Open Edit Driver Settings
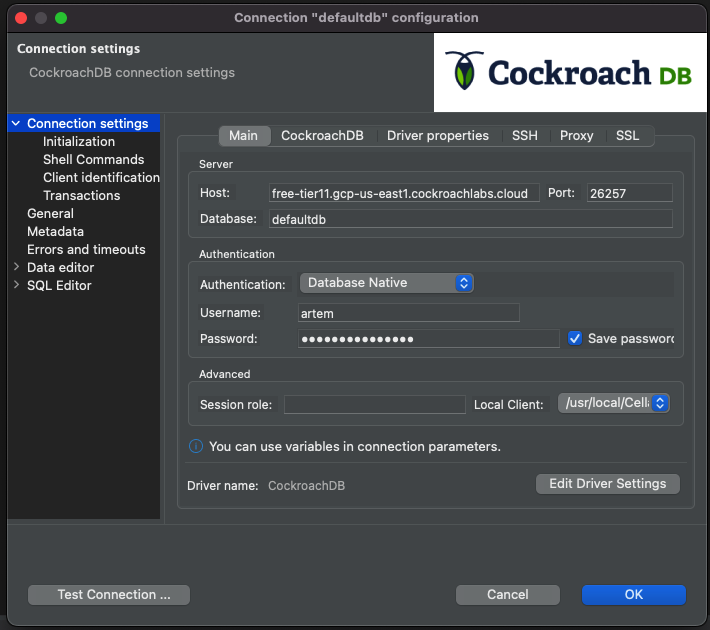This screenshot has height=630, width=710. point(608,484)
